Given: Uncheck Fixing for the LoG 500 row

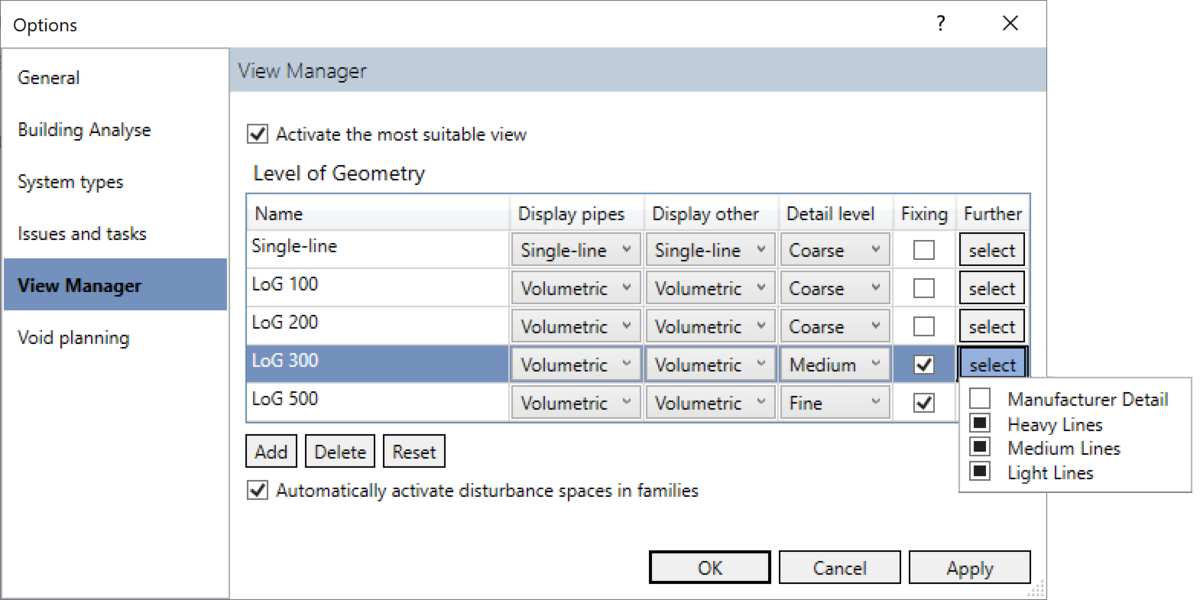Looking at the screenshot, I should click(923, 402).
